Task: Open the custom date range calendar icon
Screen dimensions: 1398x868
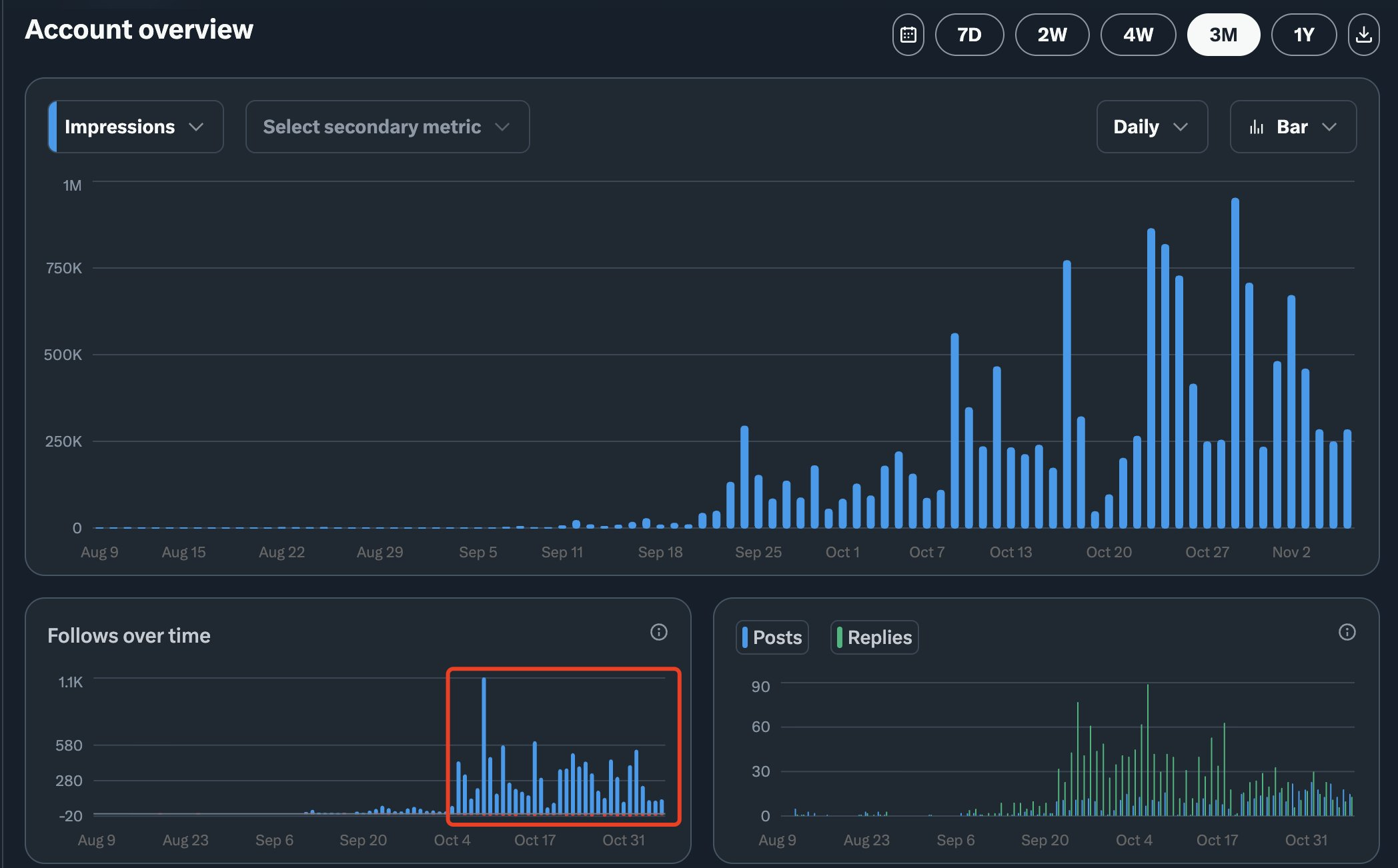Action: [x=908, y=35]
